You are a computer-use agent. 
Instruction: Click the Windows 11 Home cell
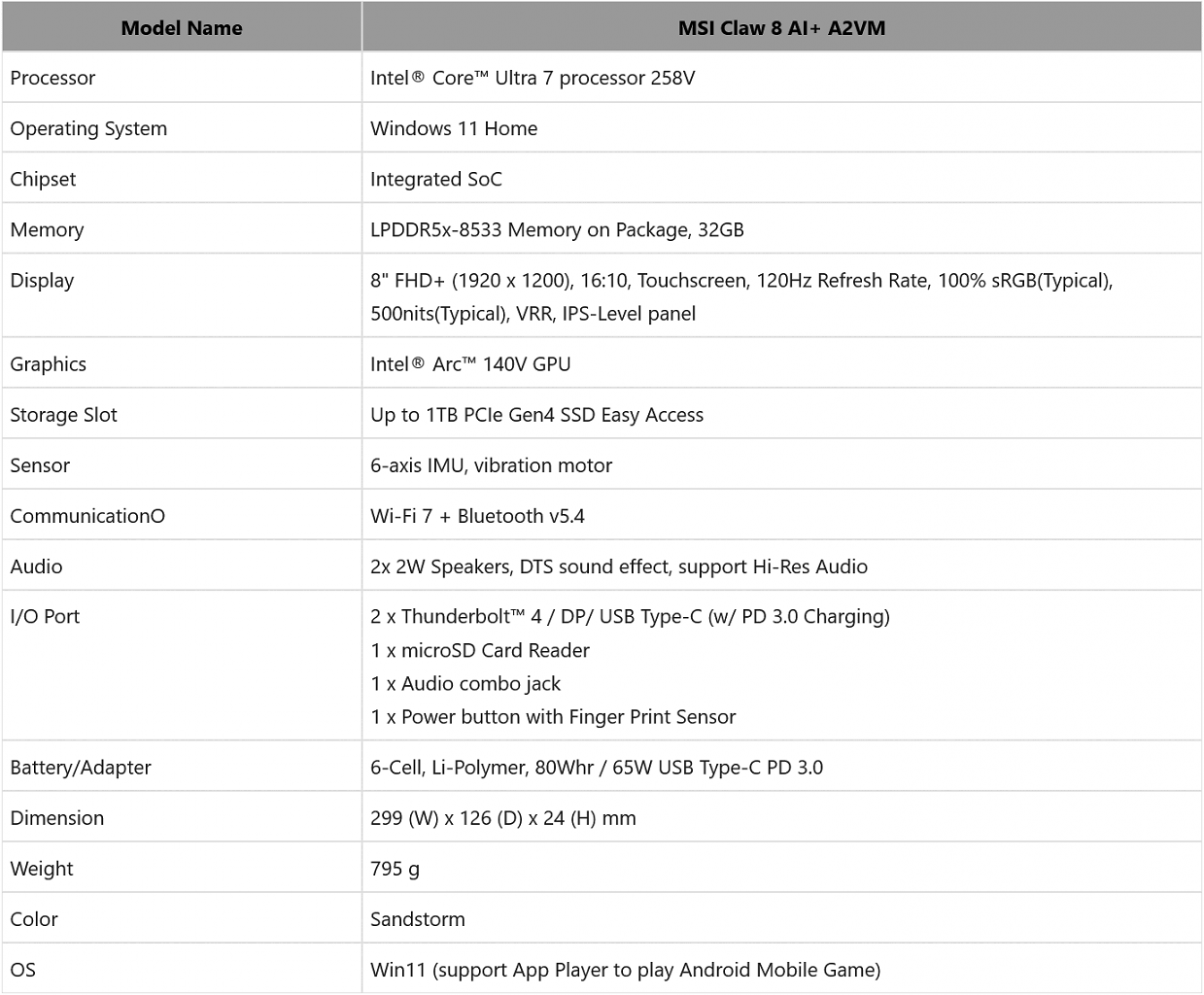coord(781,128)
